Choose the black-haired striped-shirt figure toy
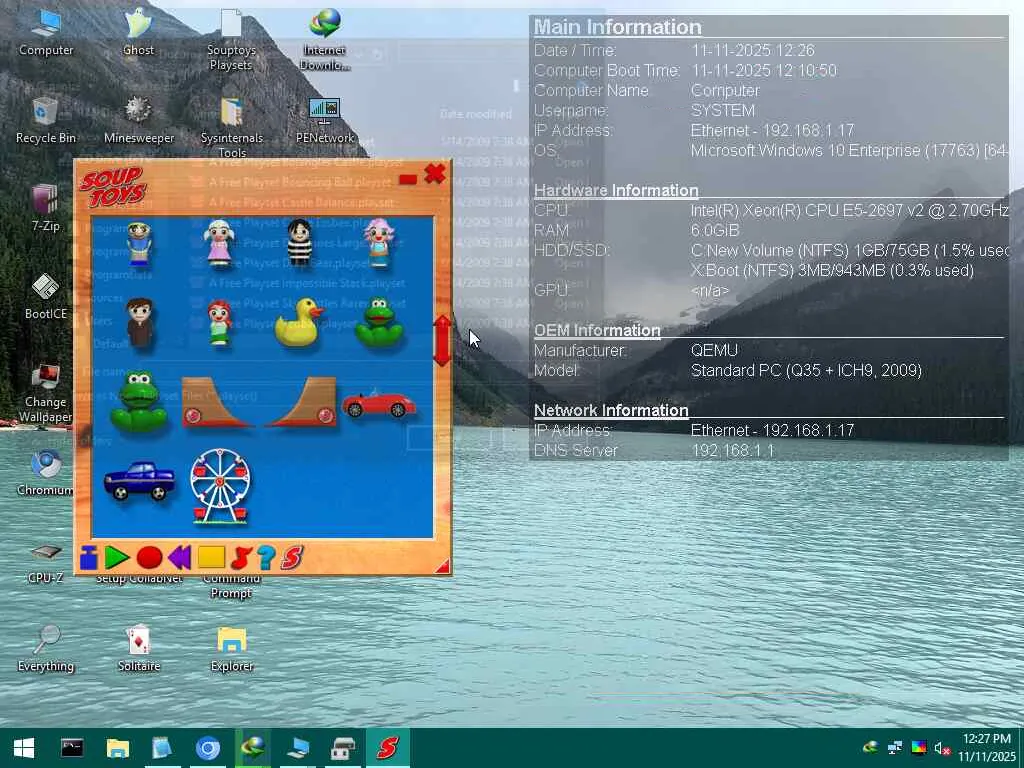 299,242
